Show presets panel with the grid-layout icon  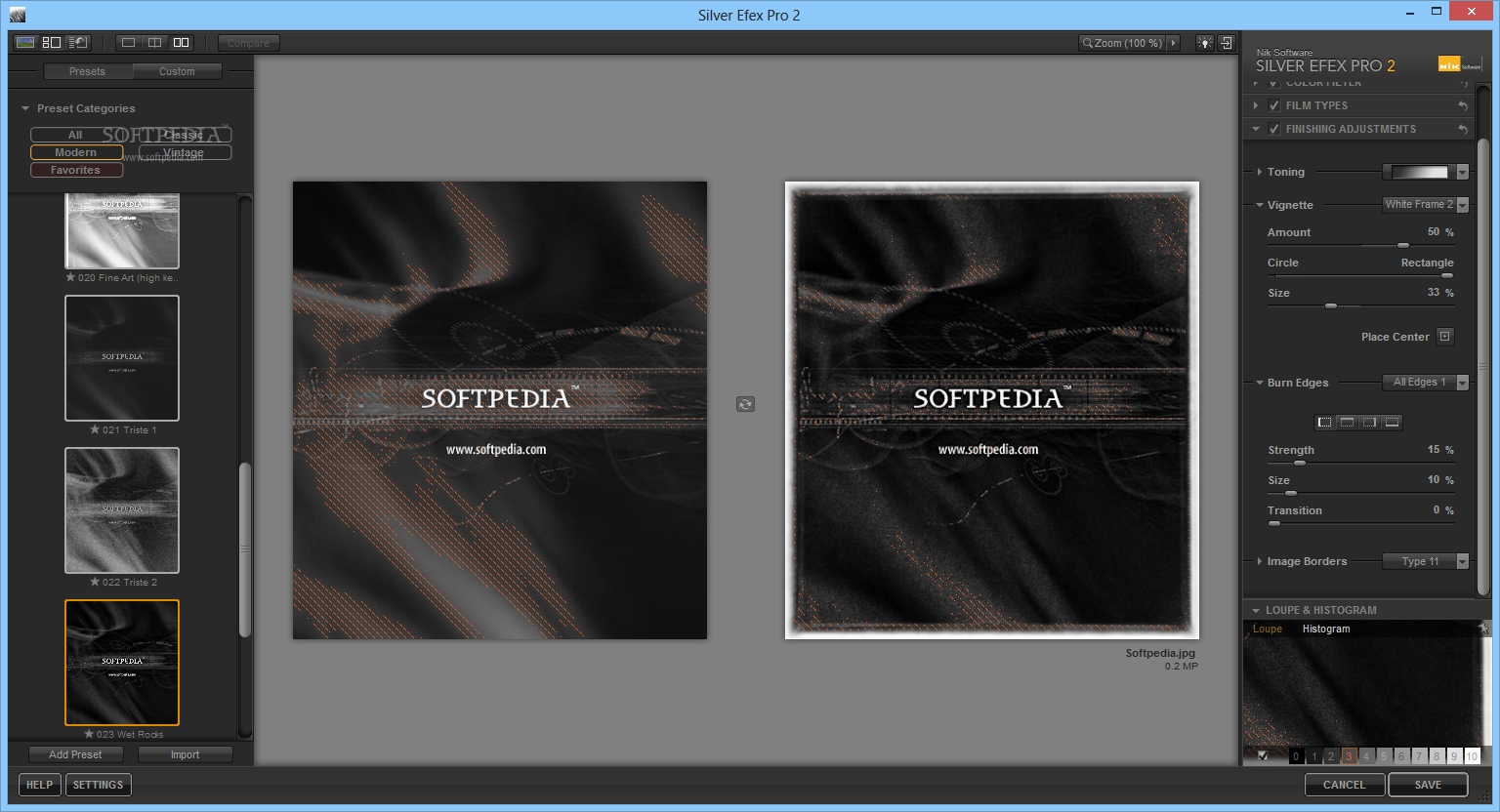coord(52,42)
